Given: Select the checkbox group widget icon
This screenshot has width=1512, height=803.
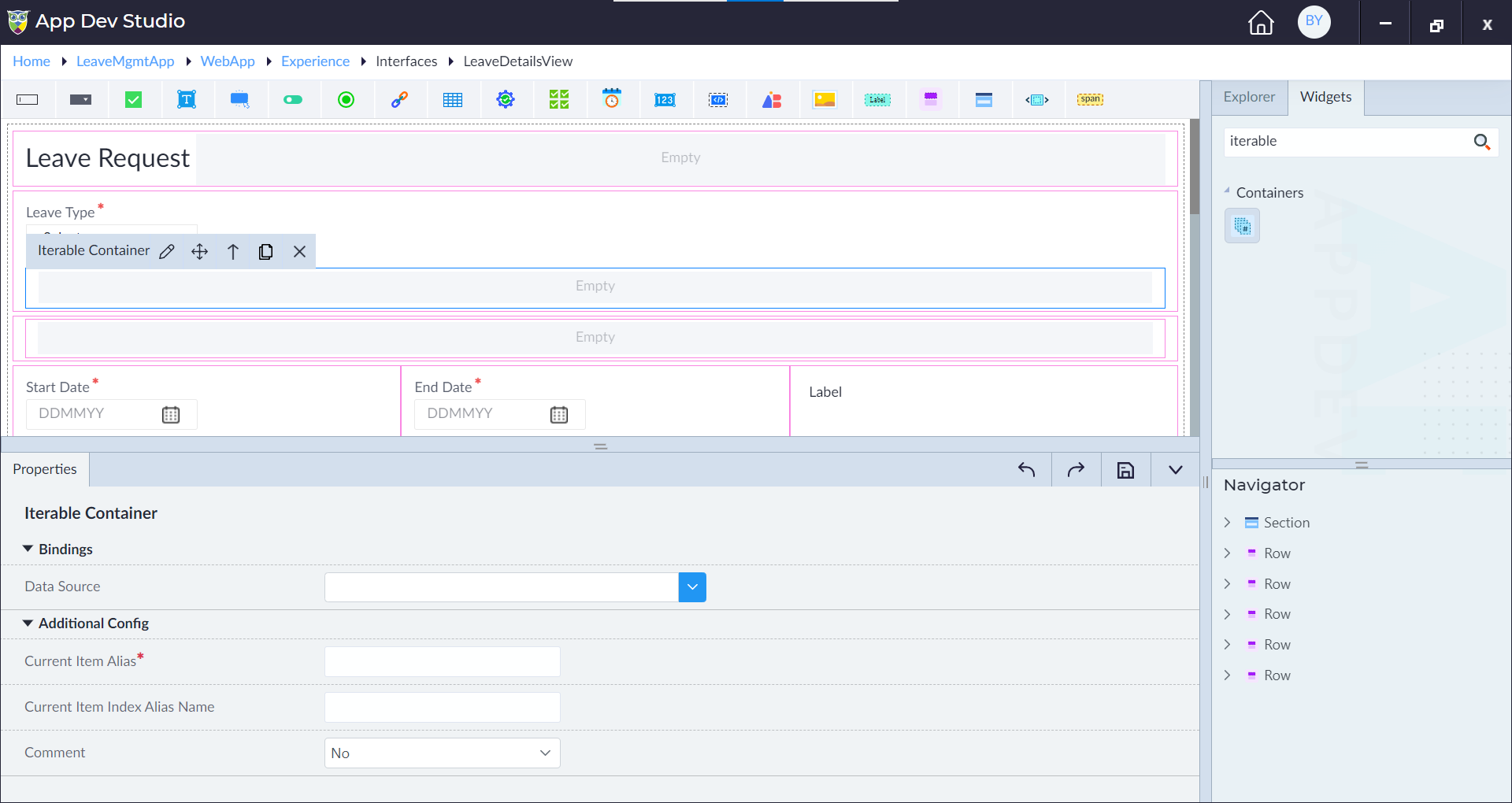Looking at the screenshot, I should pyautogui.click(x=559, y=99).
